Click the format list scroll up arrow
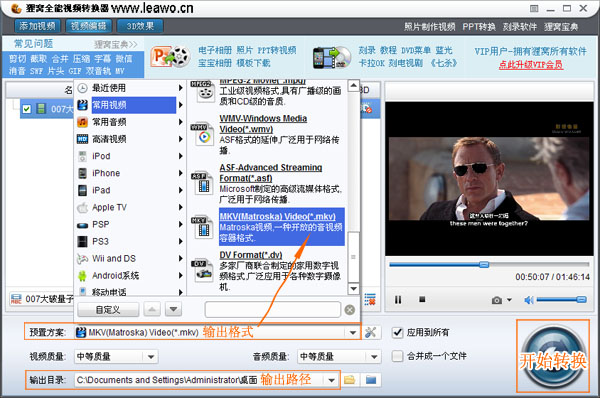The width and height of the screenshot is (600, 398). [x=354, y=86]
